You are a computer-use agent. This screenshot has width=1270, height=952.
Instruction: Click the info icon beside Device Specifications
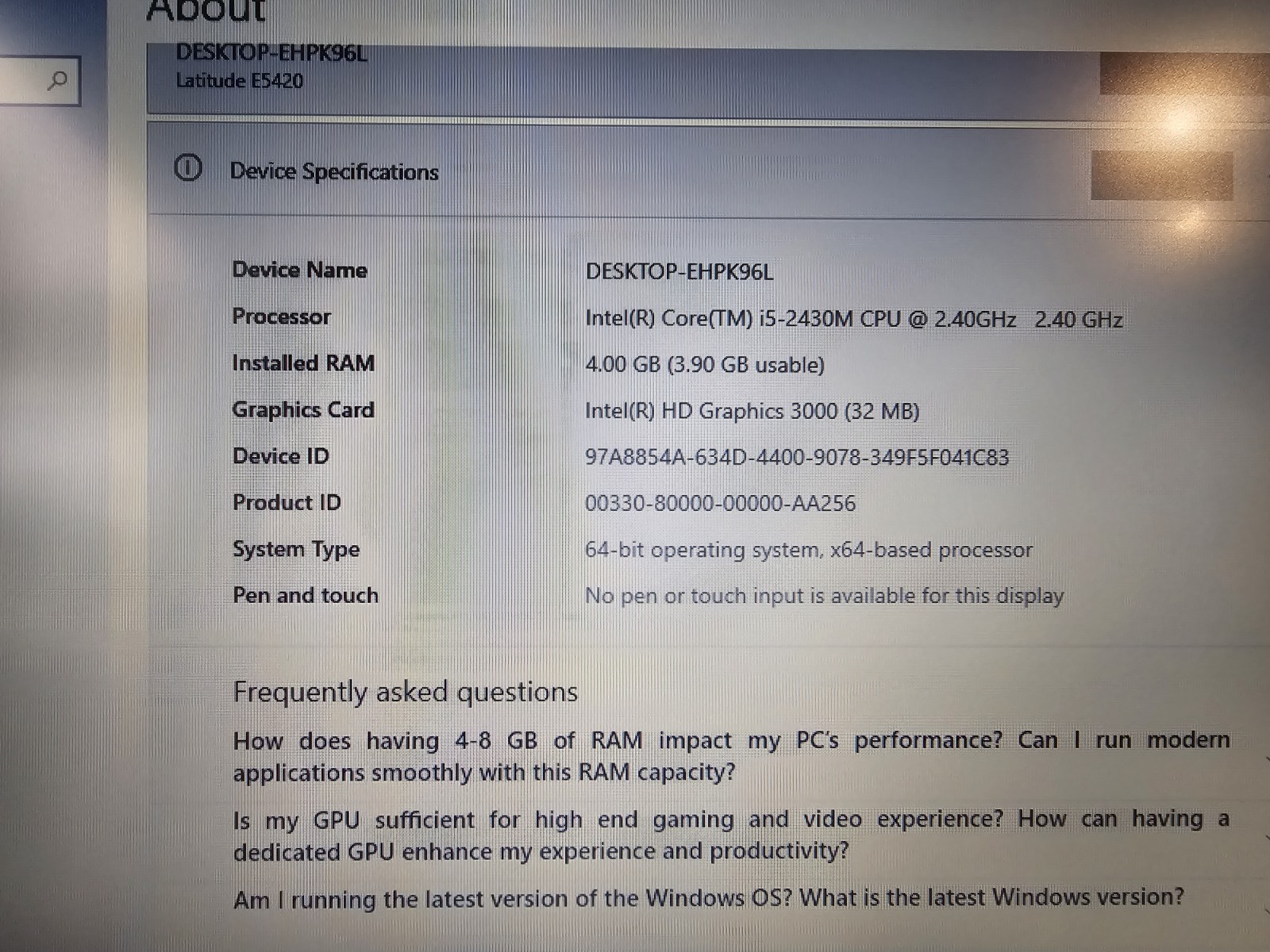pos(187,168)
